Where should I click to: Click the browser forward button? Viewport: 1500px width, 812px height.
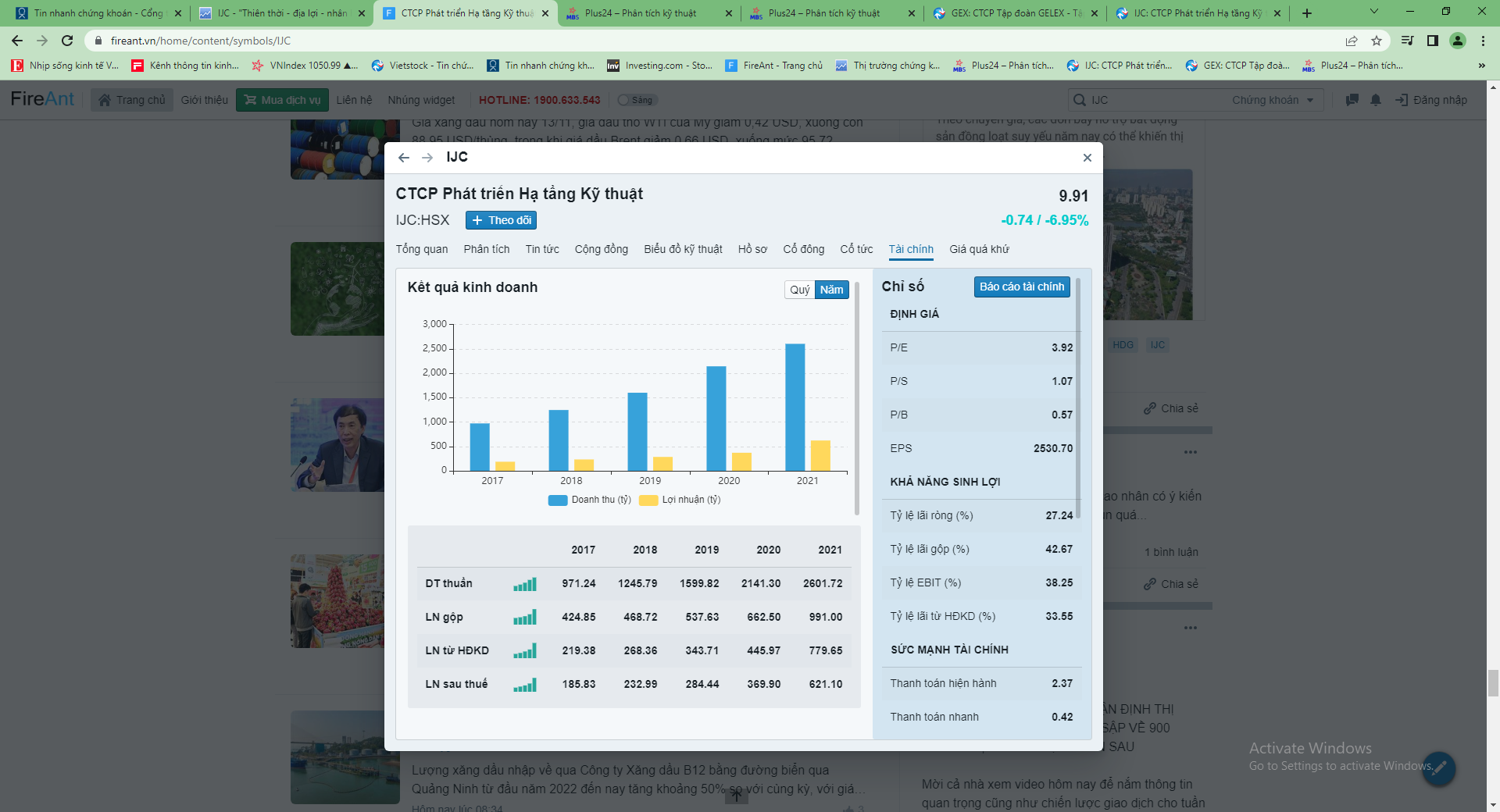[x=42, y=41]
